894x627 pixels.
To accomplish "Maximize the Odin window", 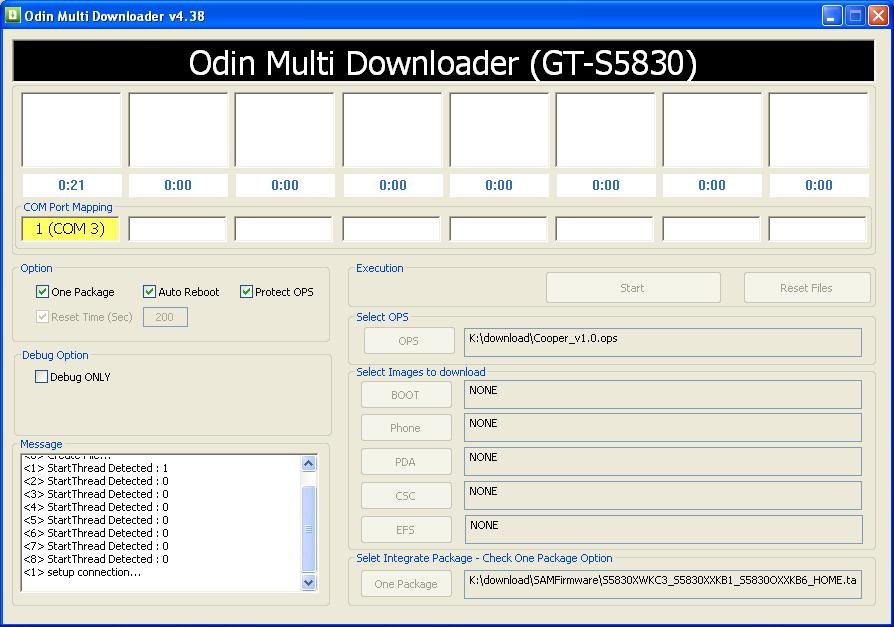I will (x=855, y=15).
